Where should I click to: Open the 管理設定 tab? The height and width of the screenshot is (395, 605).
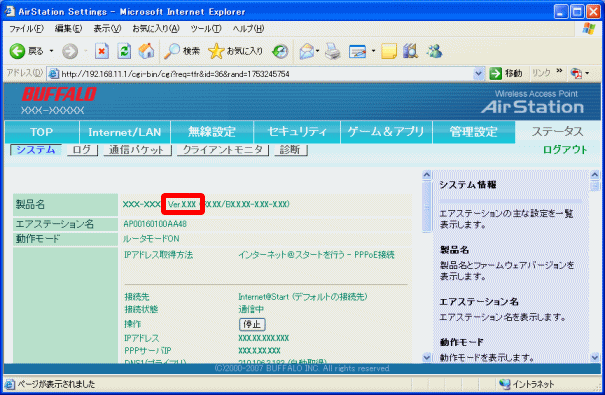[x=473, y=132]
